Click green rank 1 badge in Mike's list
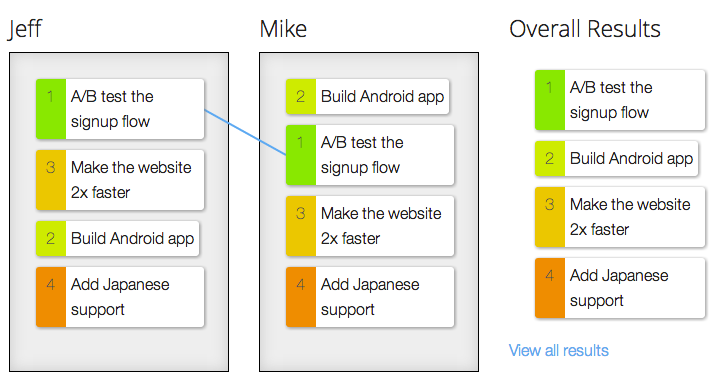Screen dimensions: 722x385 point(301,155)
